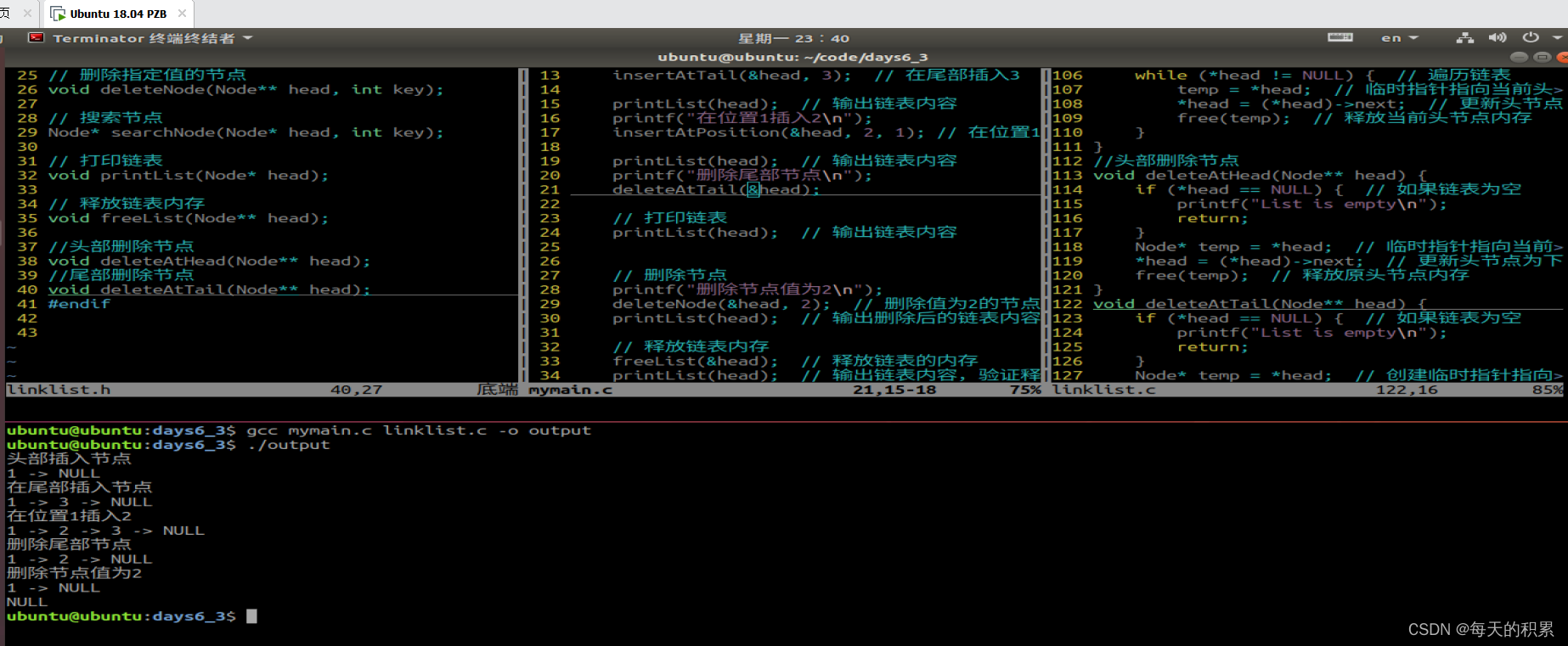1568x646 pixels.
Task: Maximize the Terminator window
Action: [1542, 57]
